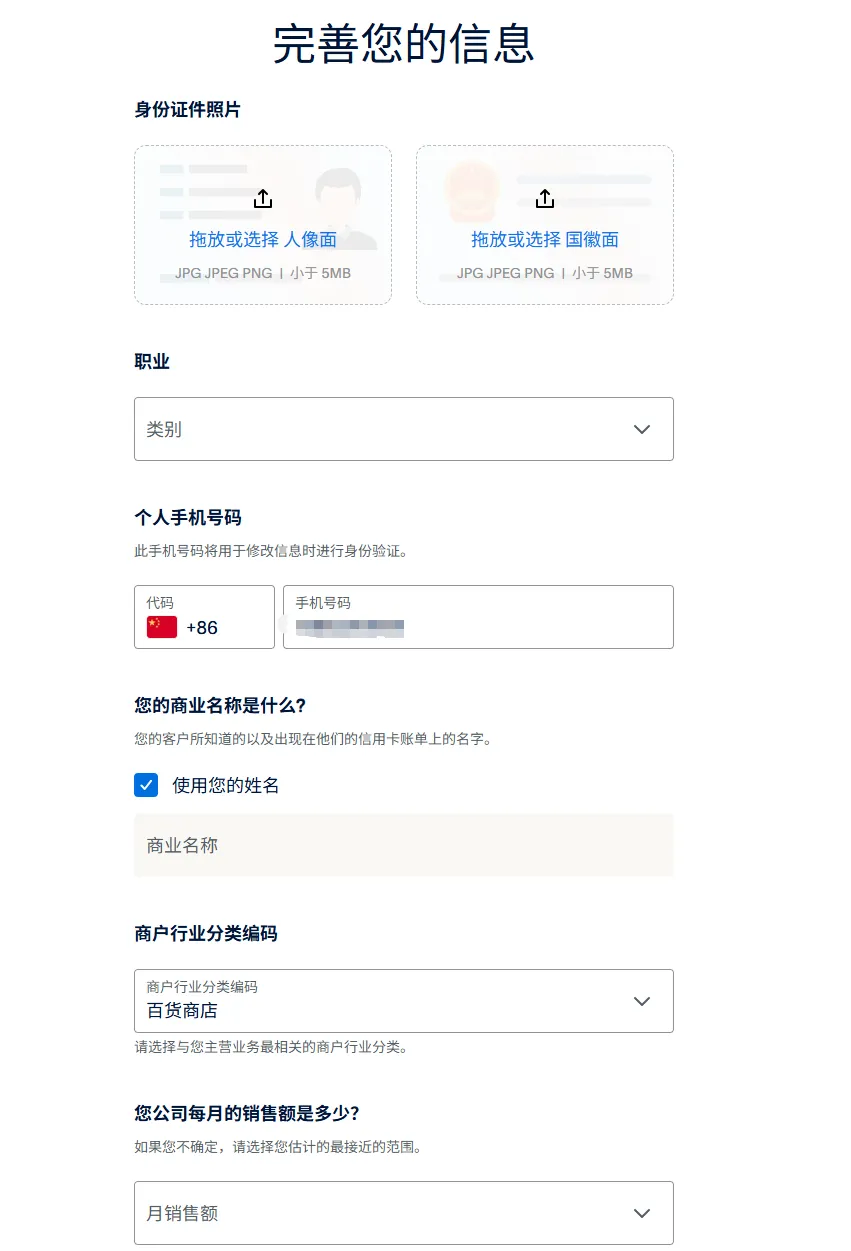Viewport: 851px width, 1251px height.
Task: Click the China flag icon in country code
Action: coord(162,627)
